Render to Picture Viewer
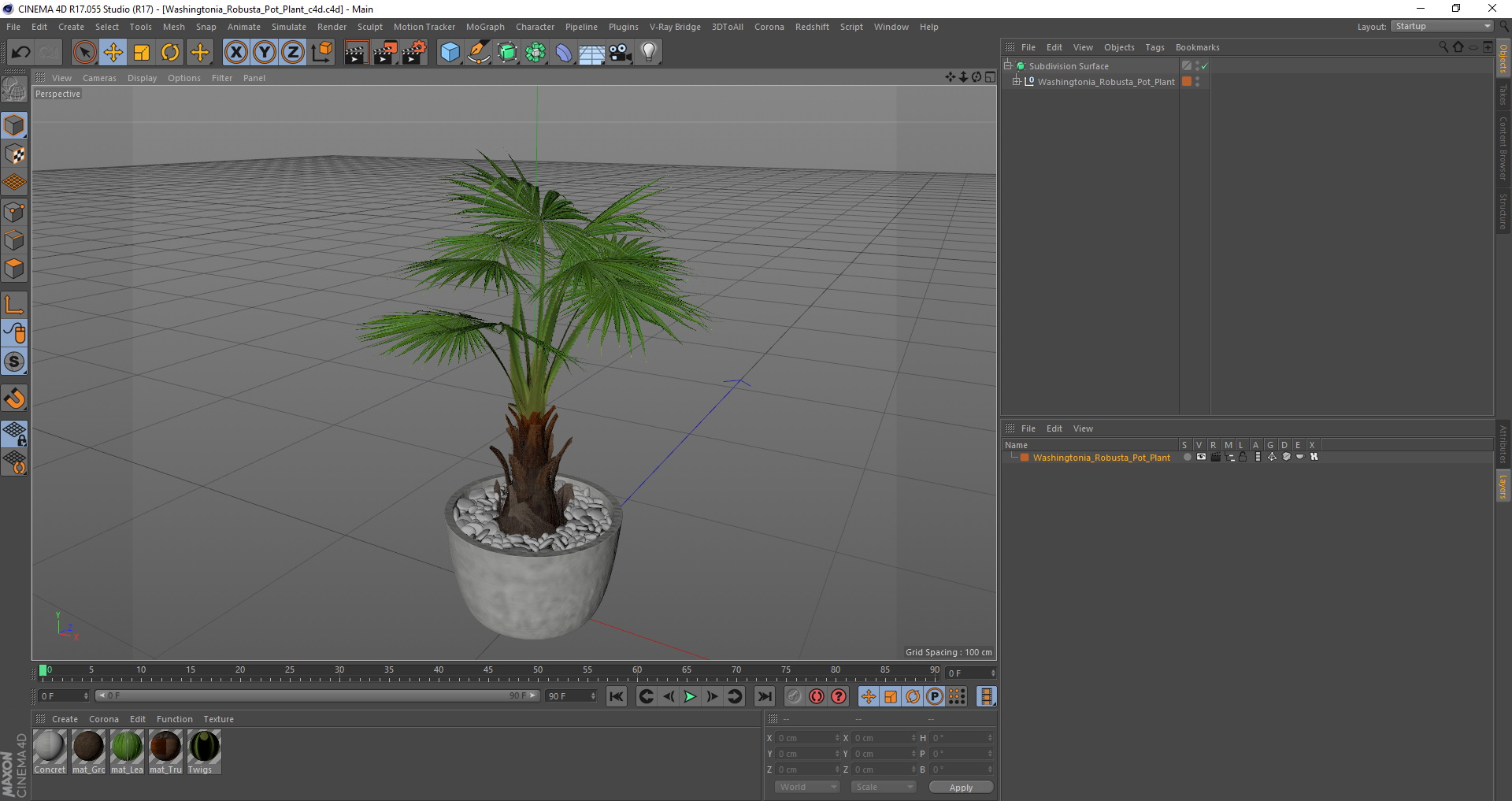Image resolution: width=1512 pixels, height=801 pixels. 385,53
